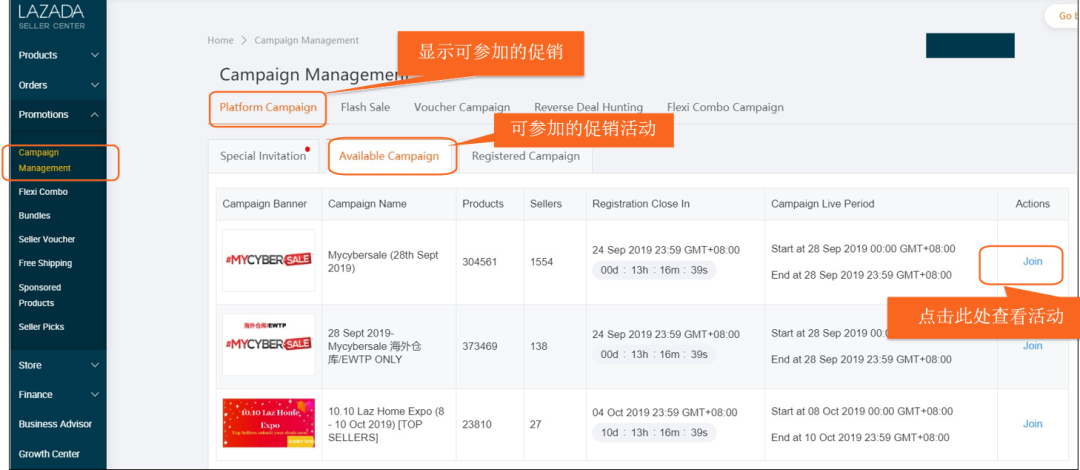Click campaign name Mycybersale (28th Sept 2019)
Screen dimensions: 1080x470
(x=383, y=262)
